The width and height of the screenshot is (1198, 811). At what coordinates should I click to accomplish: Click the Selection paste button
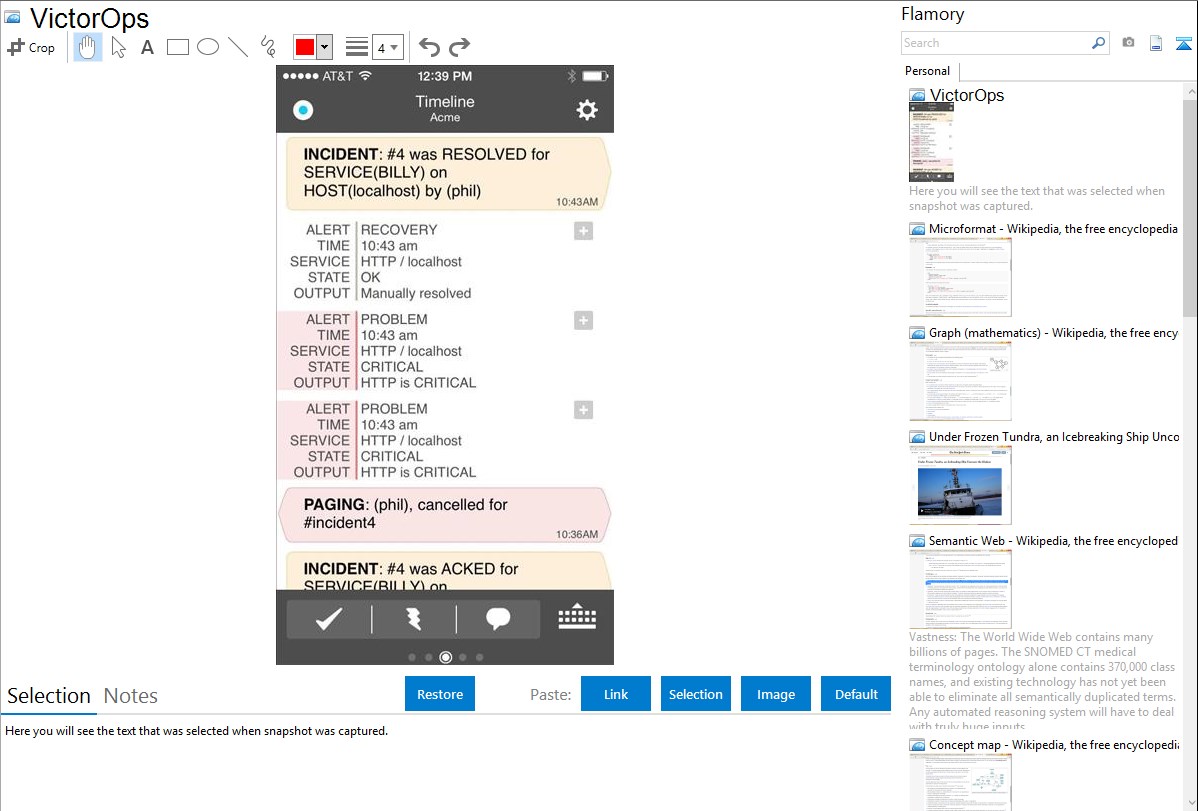coord(696,694)
